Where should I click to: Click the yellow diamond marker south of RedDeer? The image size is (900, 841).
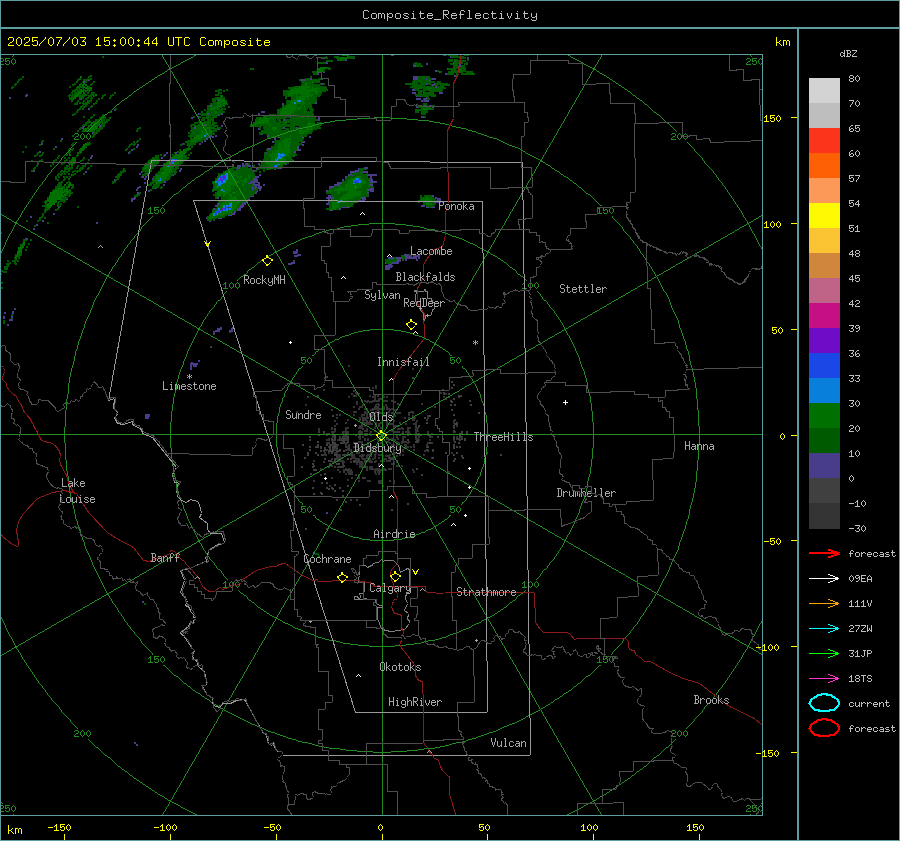click(411, 325)
